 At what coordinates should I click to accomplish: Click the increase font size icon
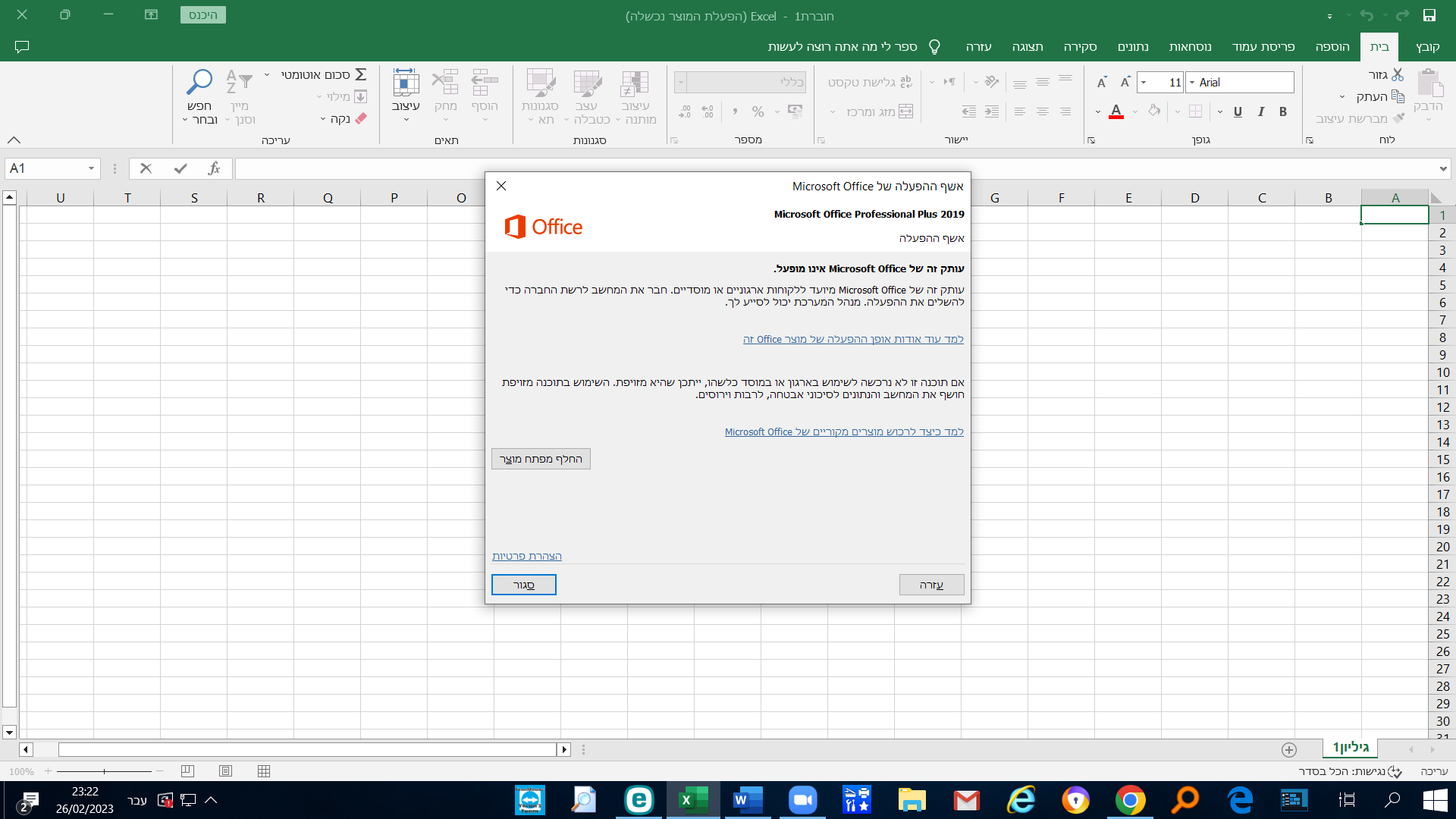(x=1125, y=82)
